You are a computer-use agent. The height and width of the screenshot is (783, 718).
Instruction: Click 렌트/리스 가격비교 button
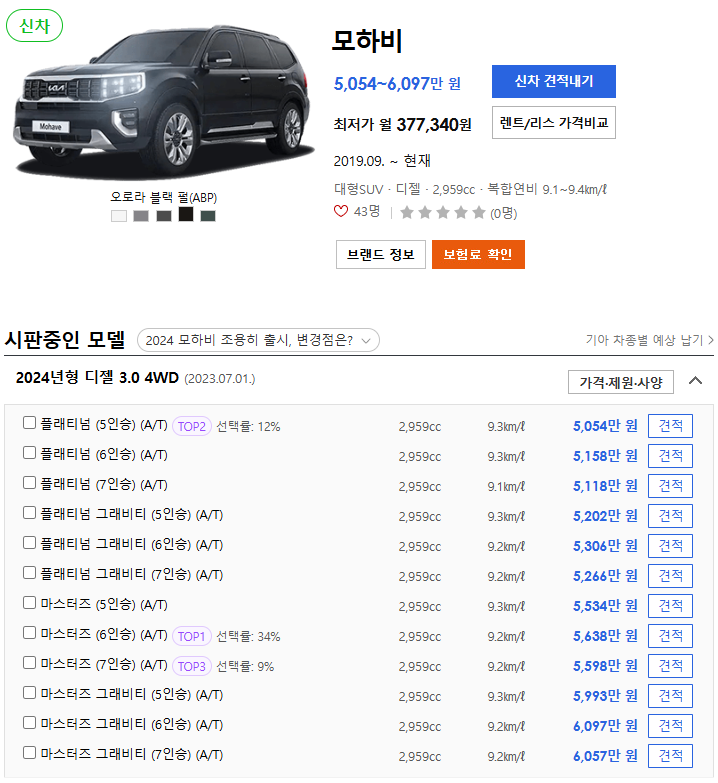554,122
